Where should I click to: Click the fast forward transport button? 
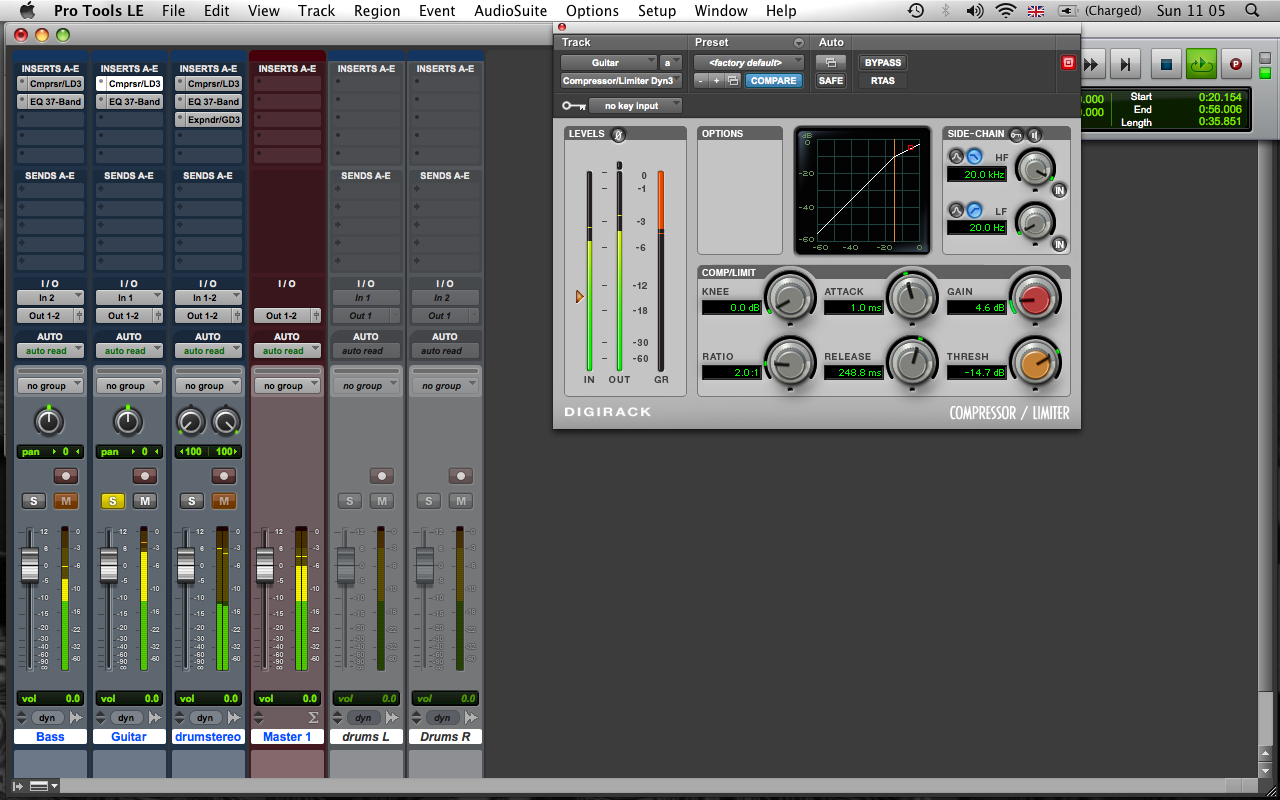point(1091,65)
